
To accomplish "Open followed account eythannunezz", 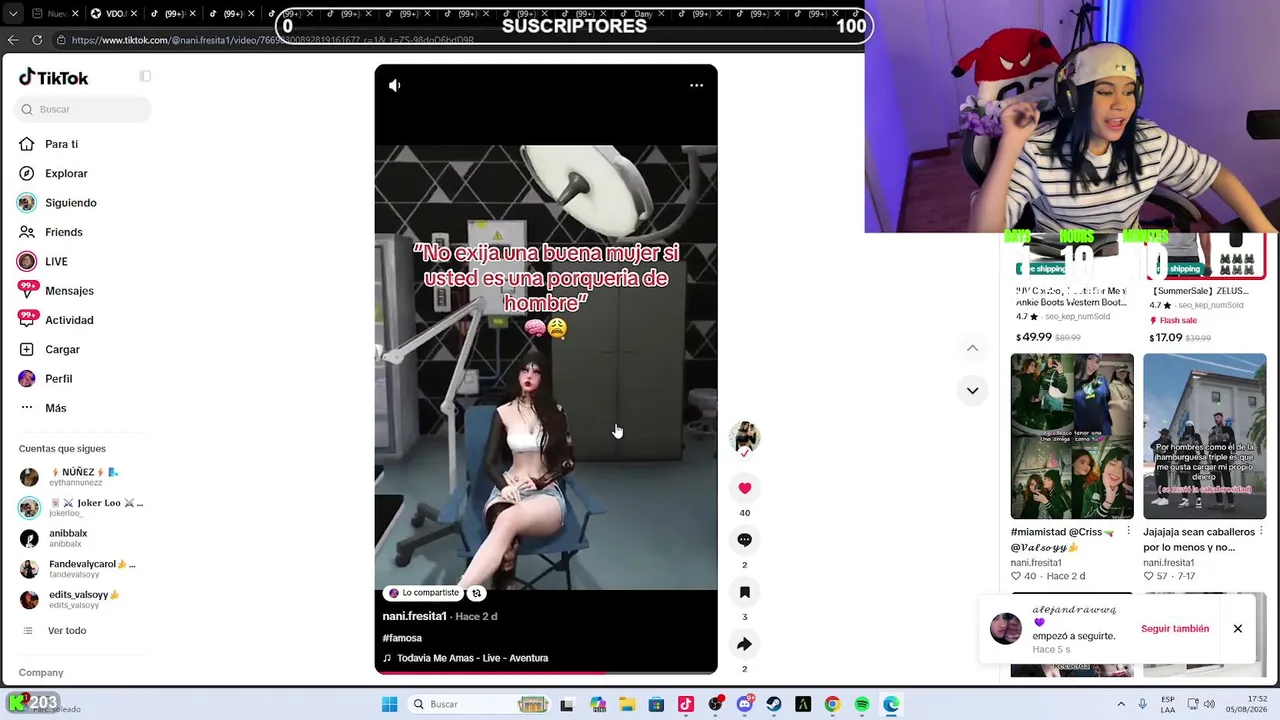I will click(83, 477).
